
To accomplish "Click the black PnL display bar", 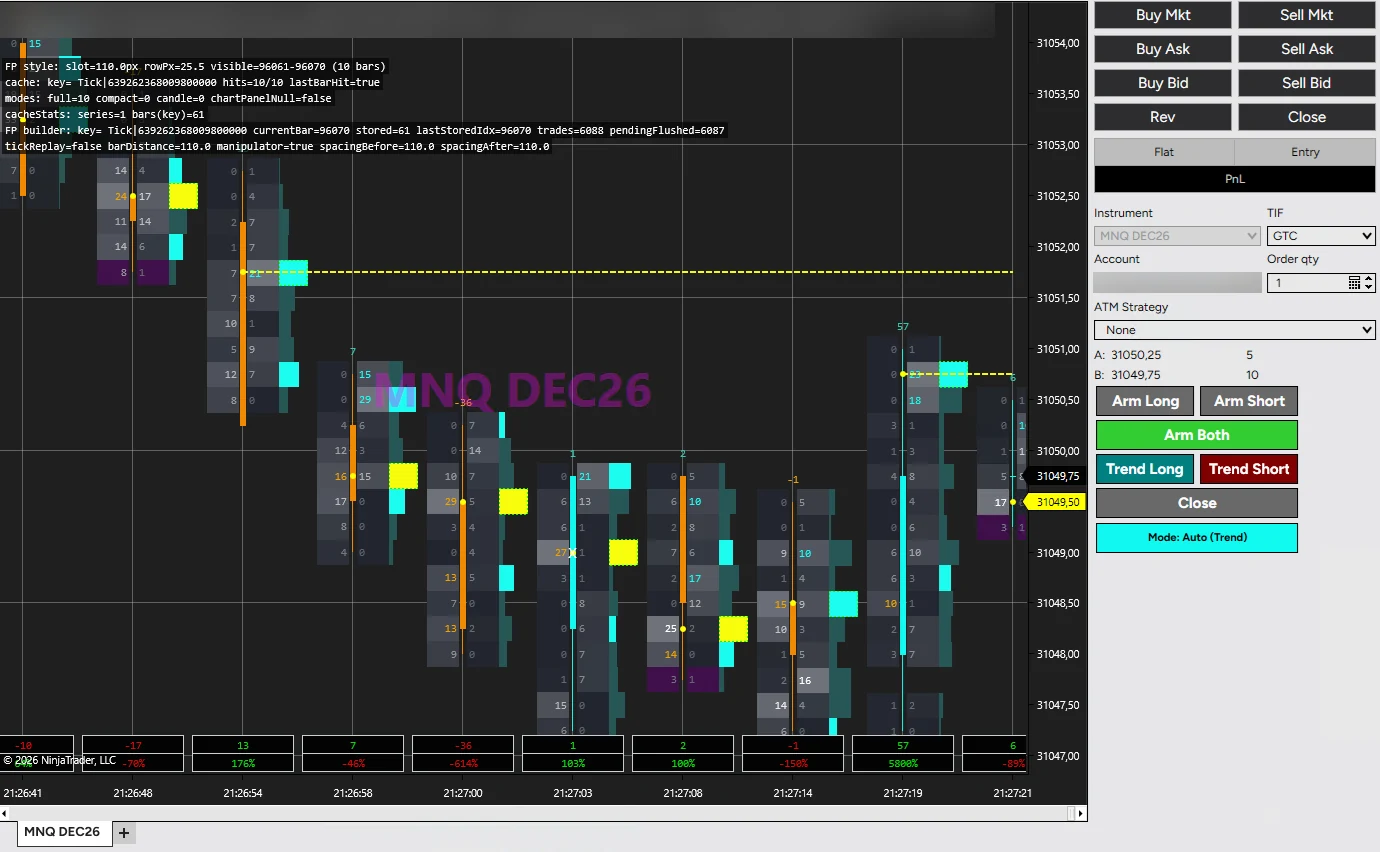I will (1235, 179).
